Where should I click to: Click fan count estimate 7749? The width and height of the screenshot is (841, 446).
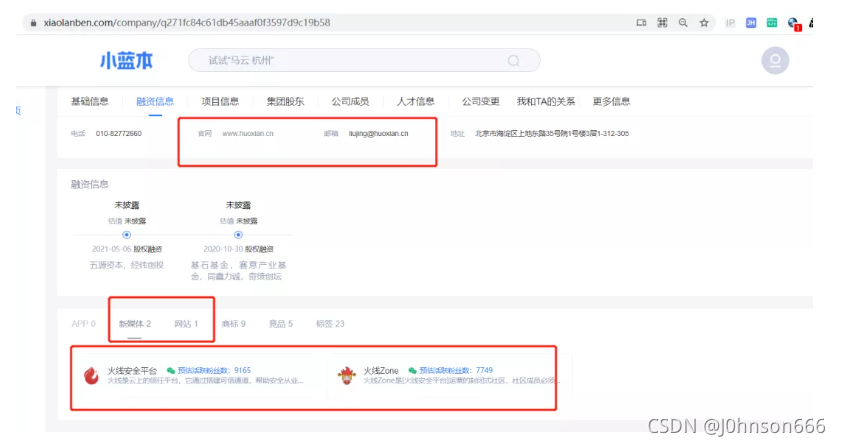pos(456,370)
